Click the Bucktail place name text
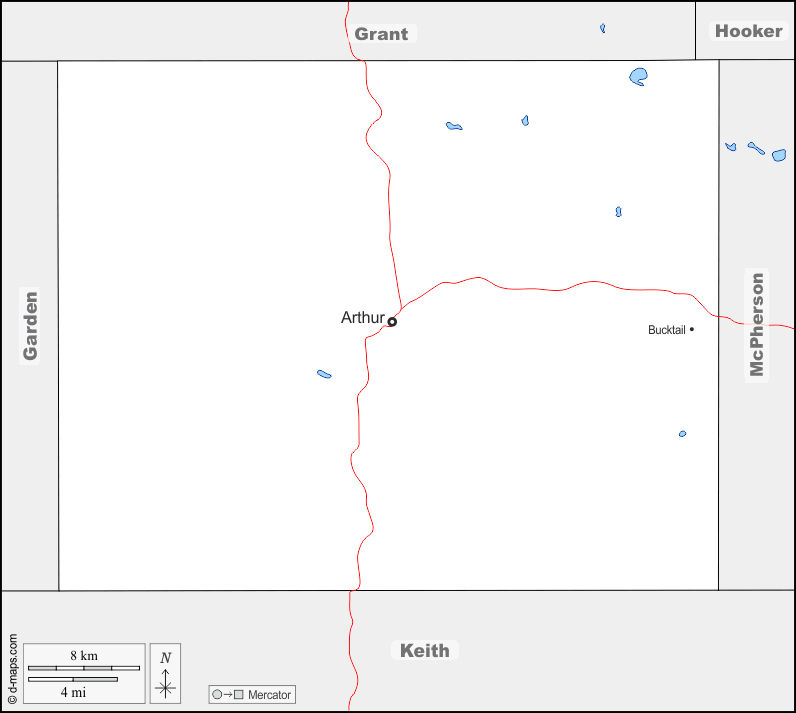796x713 pixels. 666,330
